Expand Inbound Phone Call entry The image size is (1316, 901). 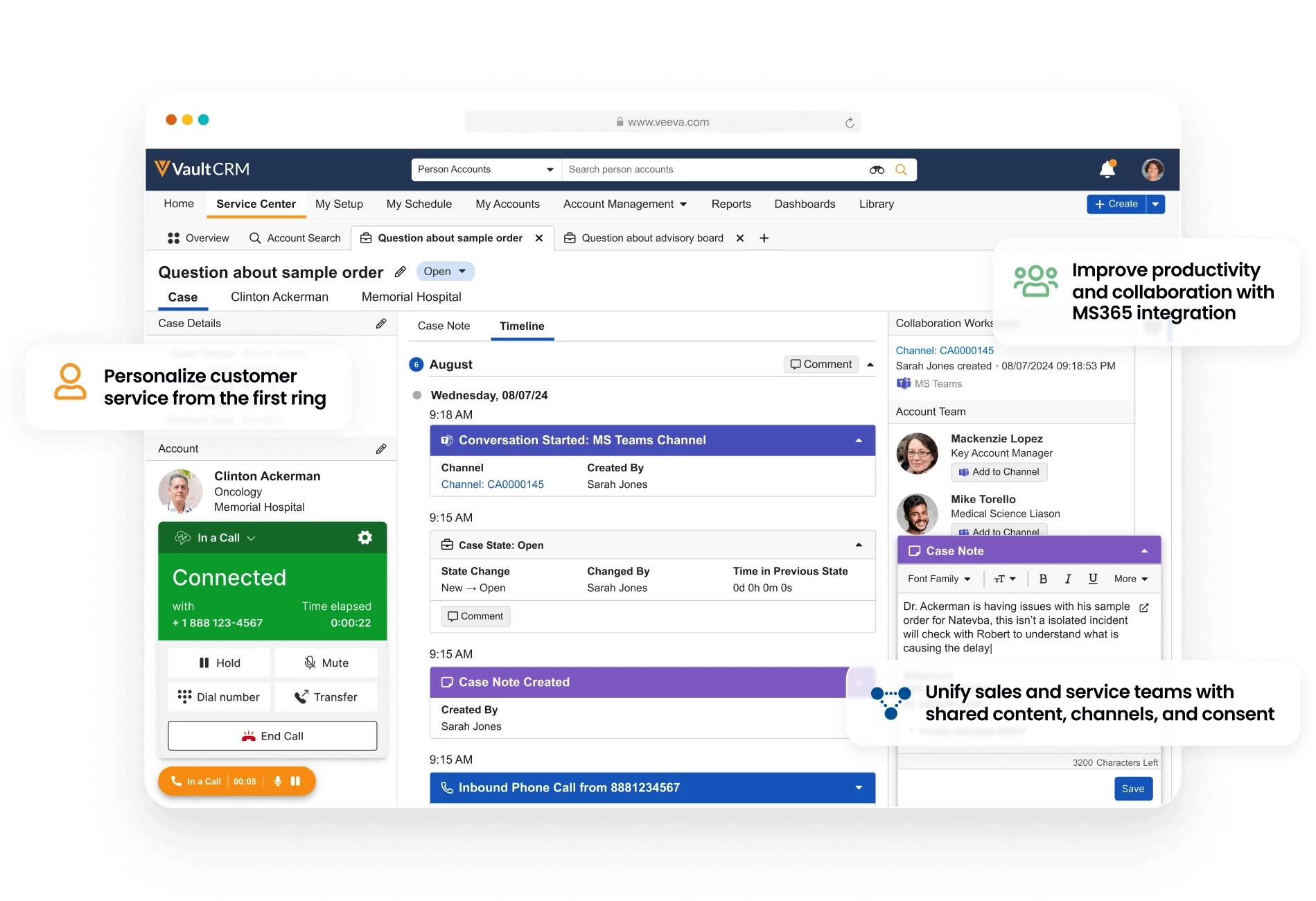[859, 788]
